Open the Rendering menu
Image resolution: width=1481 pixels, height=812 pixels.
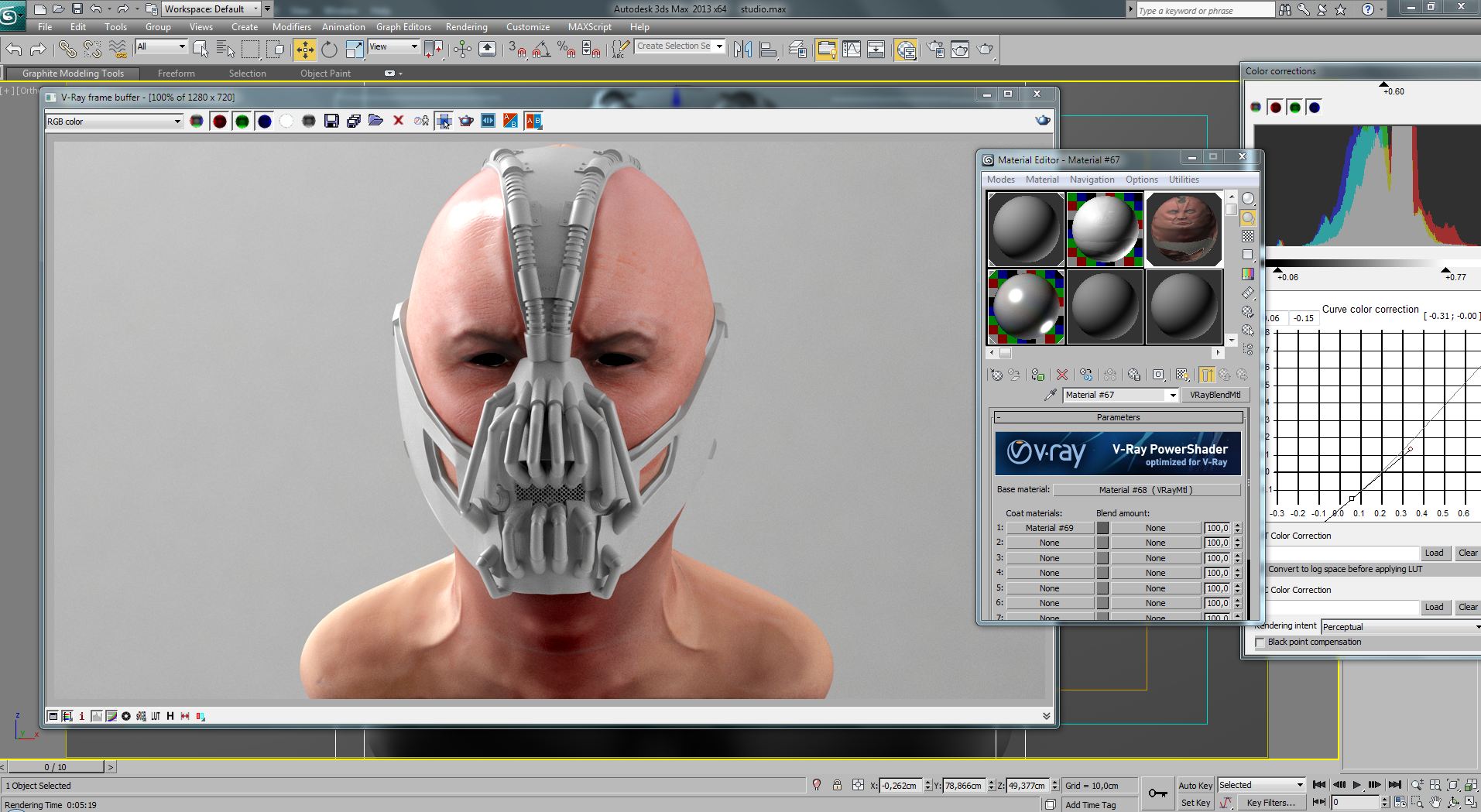pos(466,26)
